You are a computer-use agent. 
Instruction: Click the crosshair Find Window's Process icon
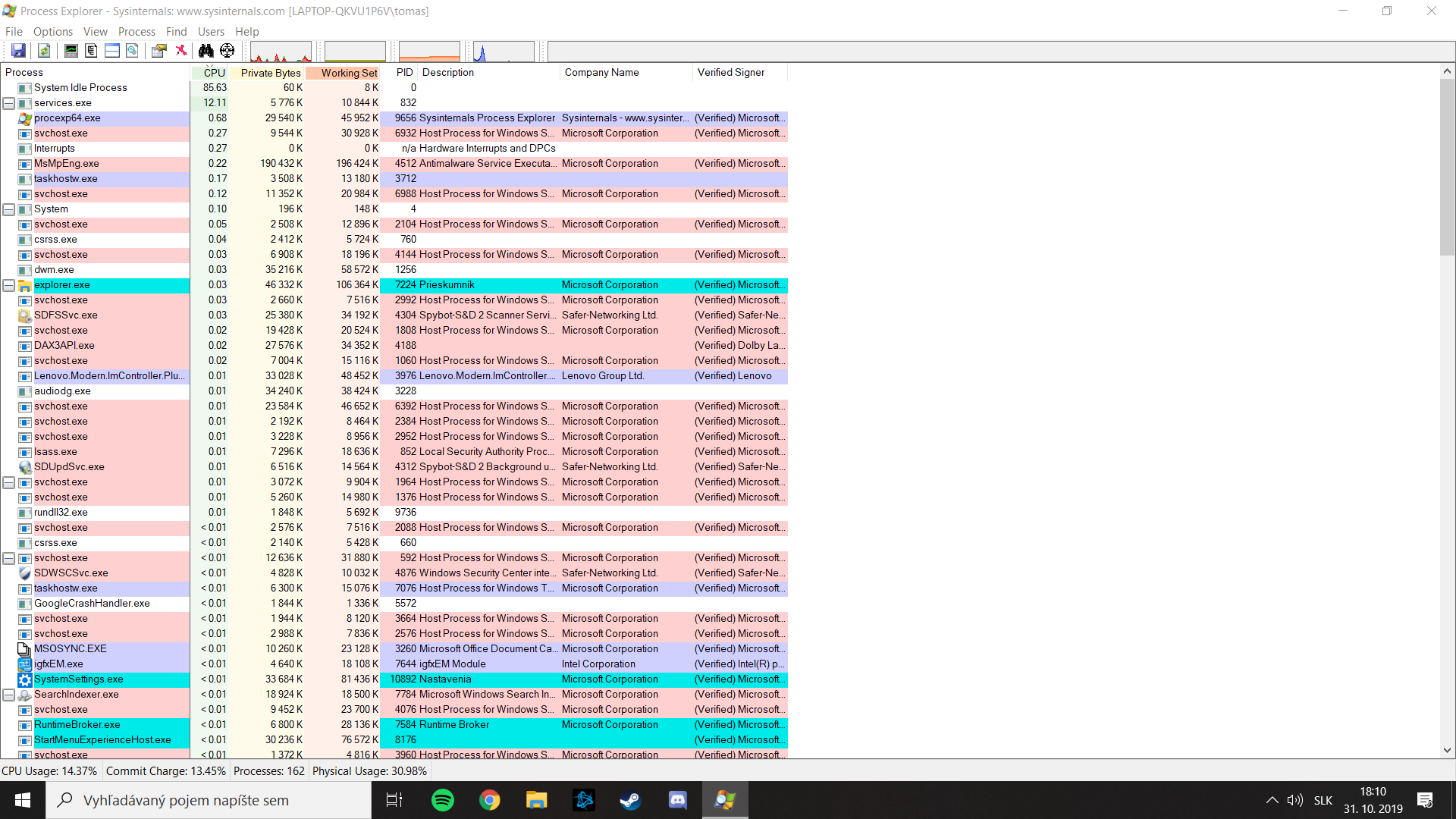pos(227,51)
